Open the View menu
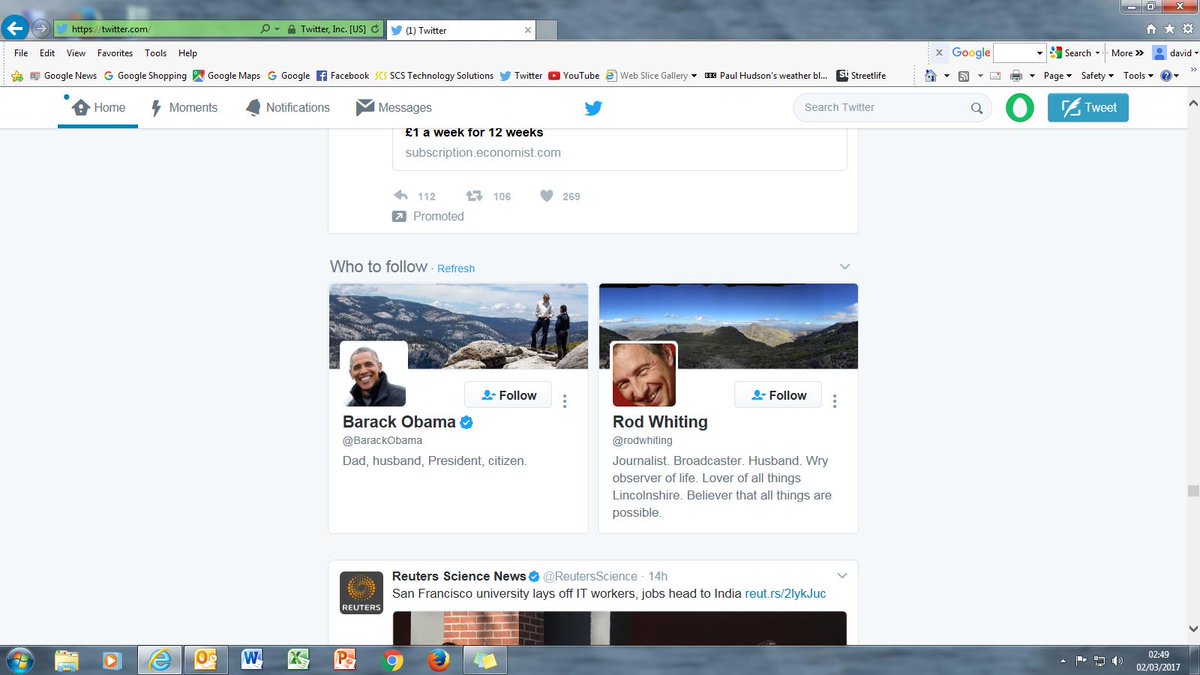Viewport: 1200px width, 675px height. (76, 53)
